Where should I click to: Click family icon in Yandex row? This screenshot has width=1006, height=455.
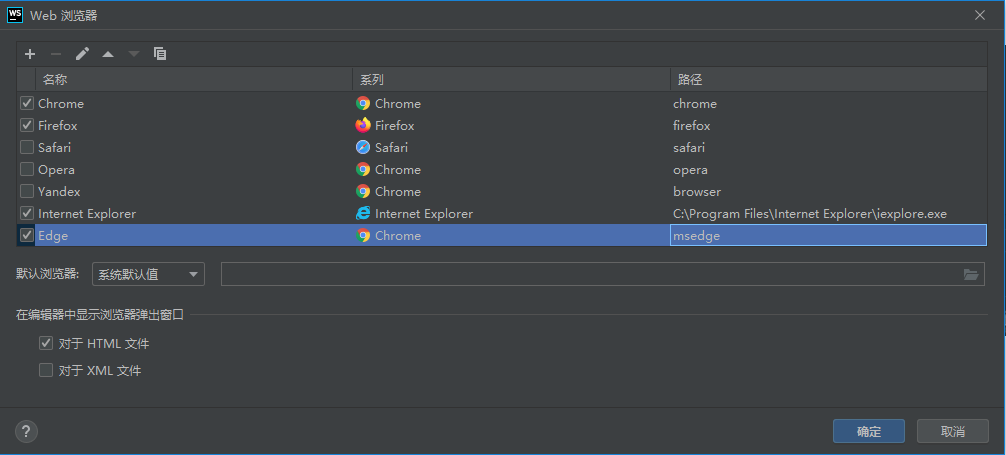pos(363,191)
